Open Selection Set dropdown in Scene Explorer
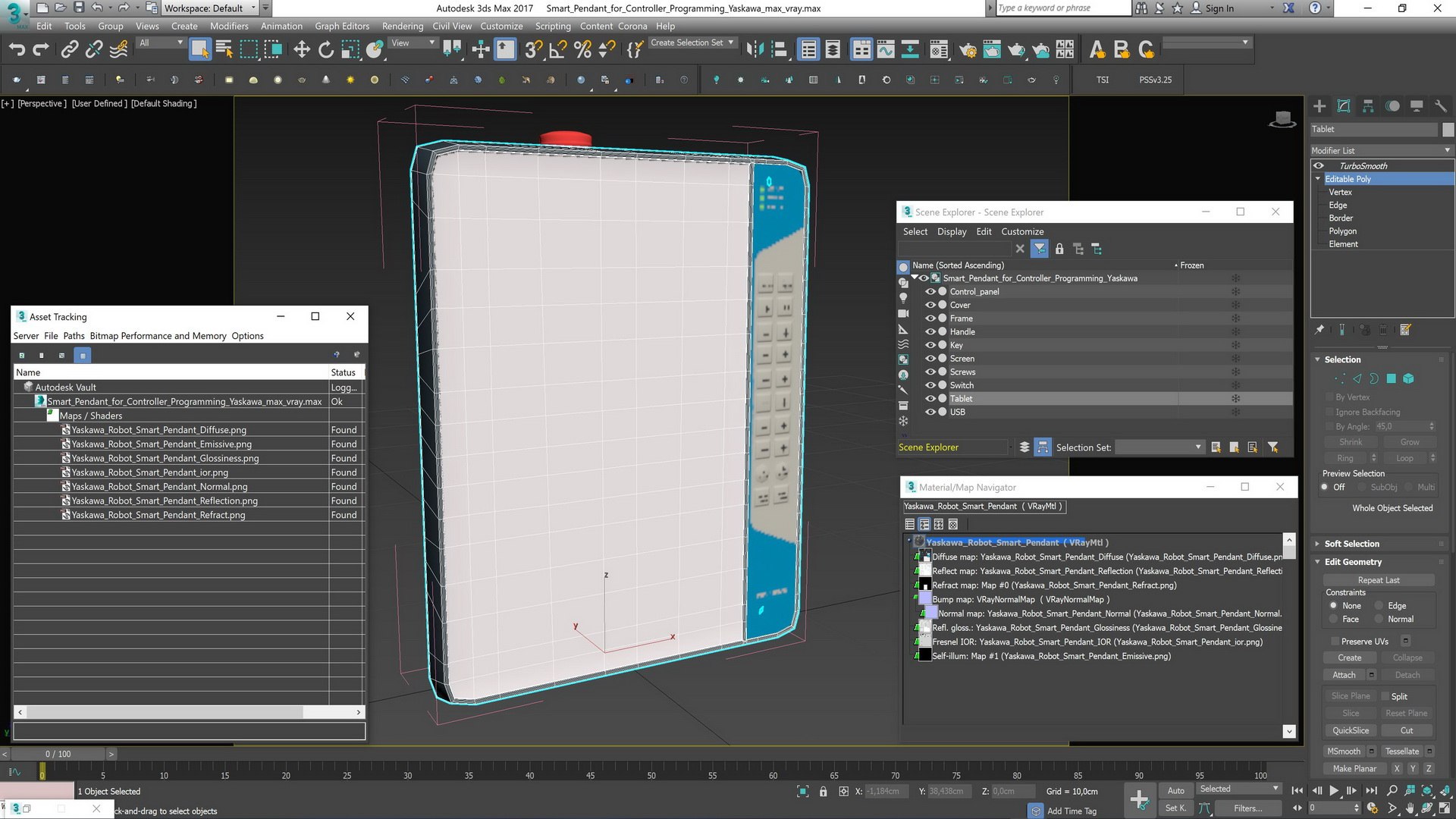This screenshot has height=819, width=1456. point(1159,447)
